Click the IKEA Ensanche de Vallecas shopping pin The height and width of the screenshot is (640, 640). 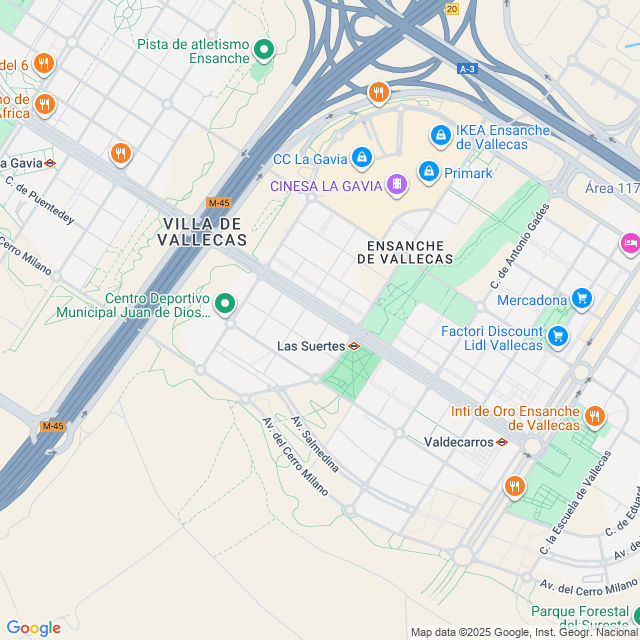pyautogui.click(x=441, y=136)
